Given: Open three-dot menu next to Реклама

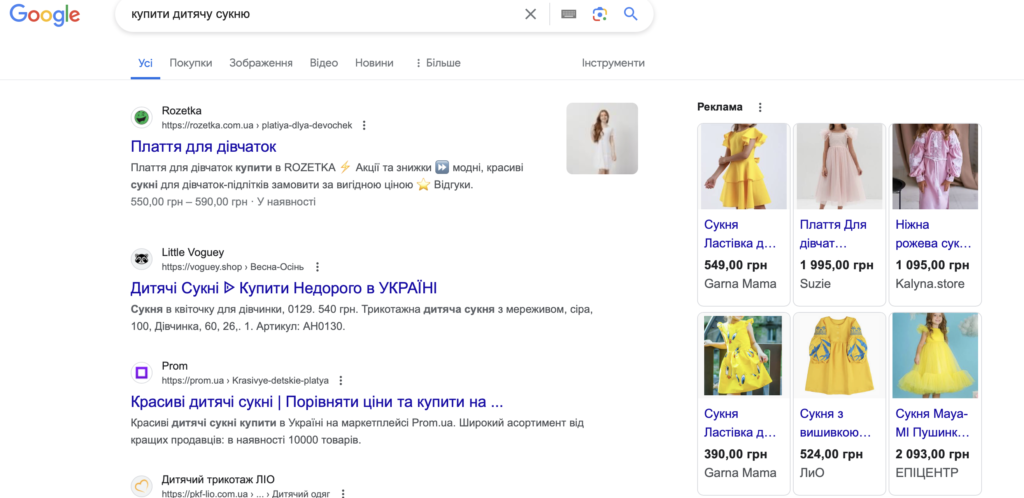Looking at the screenshot, I should [760, 107].
